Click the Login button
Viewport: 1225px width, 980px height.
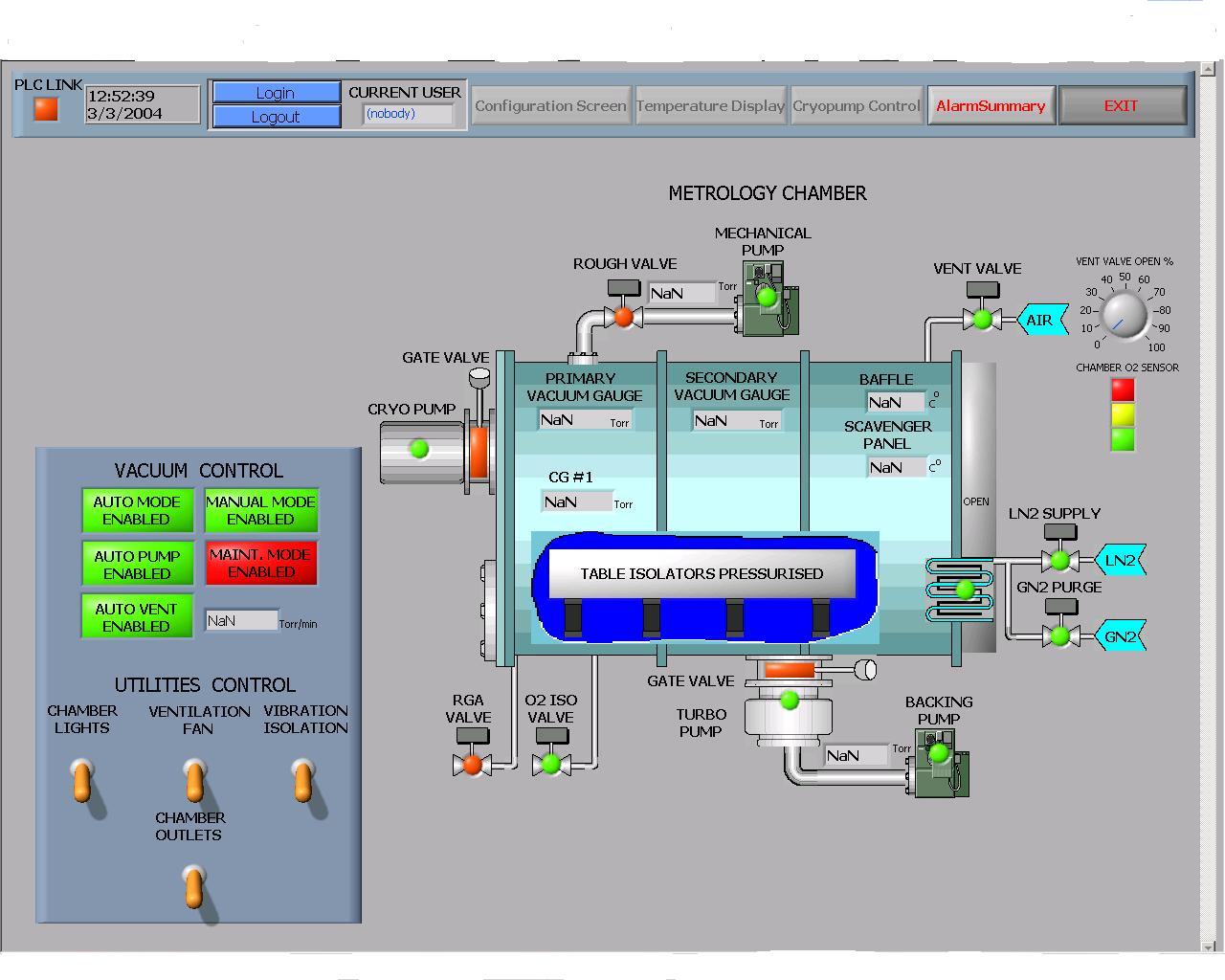(276, 92)
